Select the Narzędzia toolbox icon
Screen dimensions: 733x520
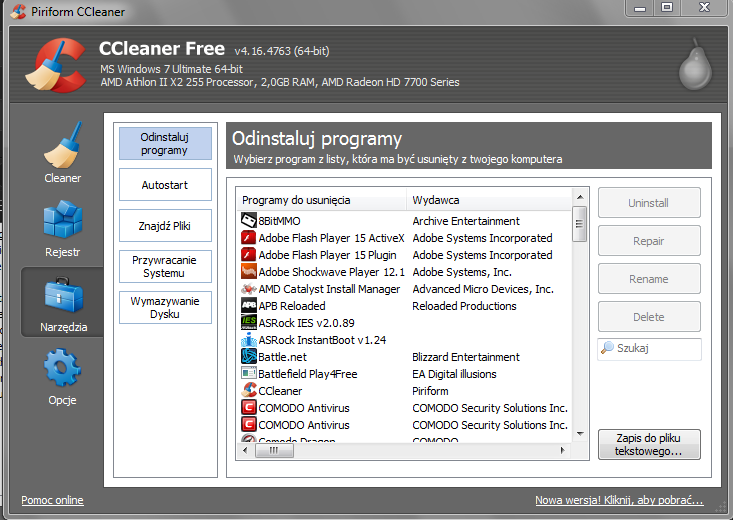pos(64,295)
